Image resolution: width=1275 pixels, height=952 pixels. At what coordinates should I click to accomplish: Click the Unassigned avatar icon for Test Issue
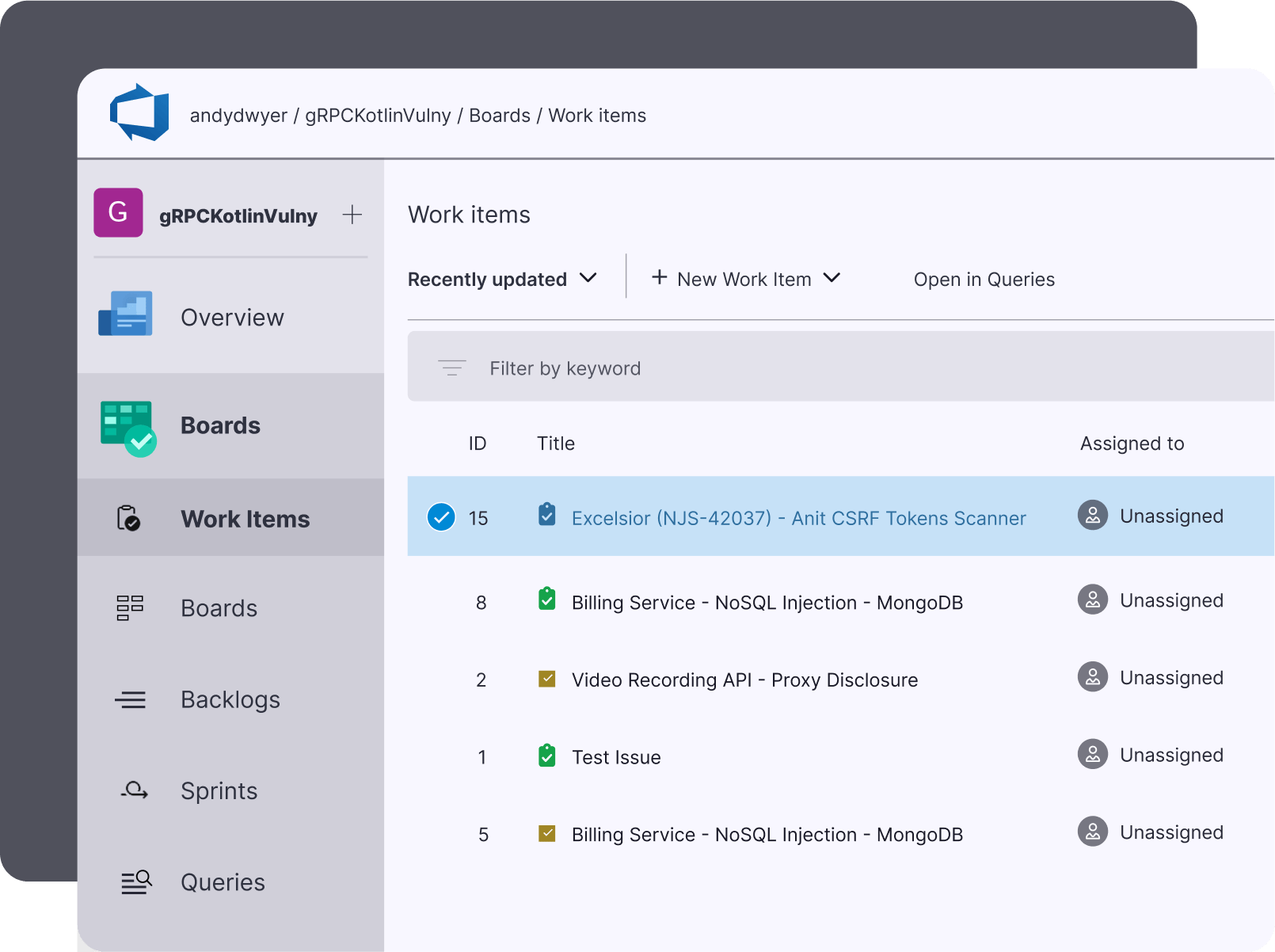click(x=1093, y=754)
